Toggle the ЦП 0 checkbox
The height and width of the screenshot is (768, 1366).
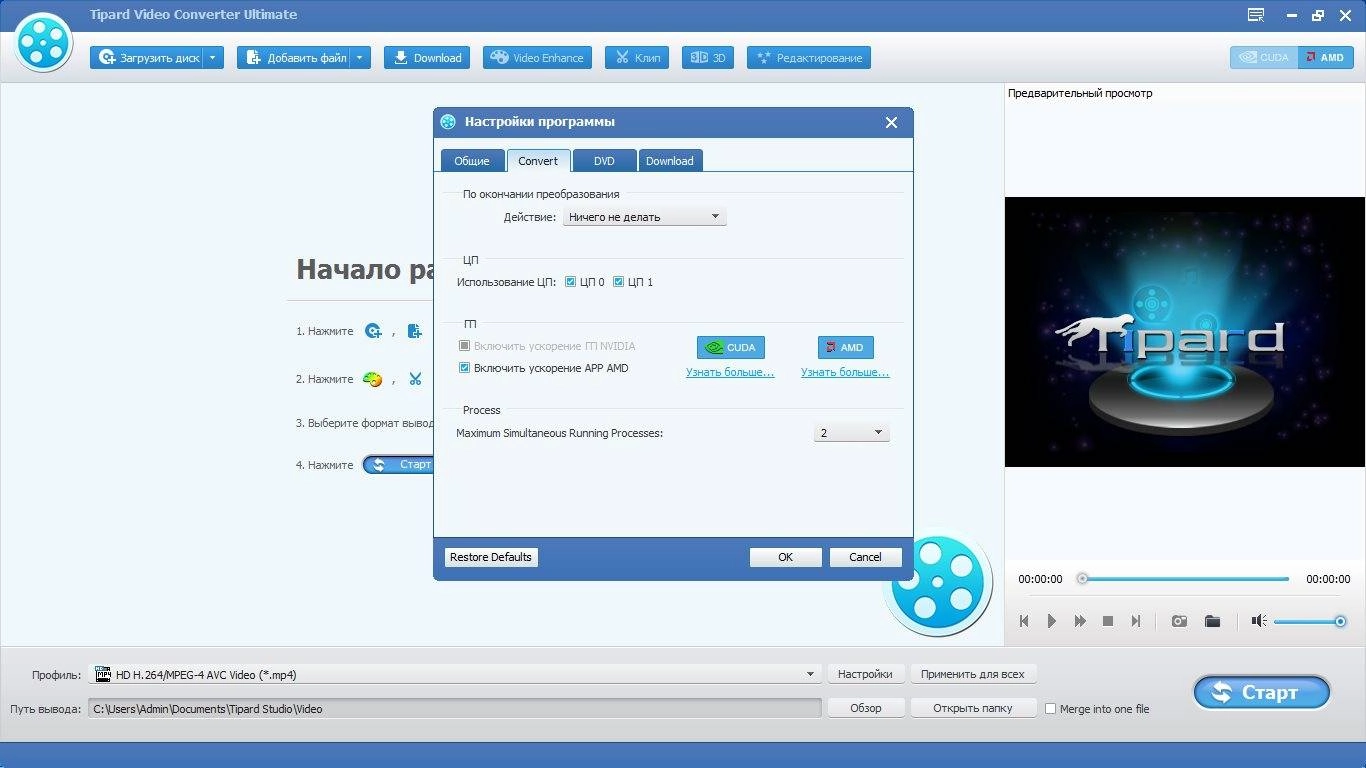point(571,282)
